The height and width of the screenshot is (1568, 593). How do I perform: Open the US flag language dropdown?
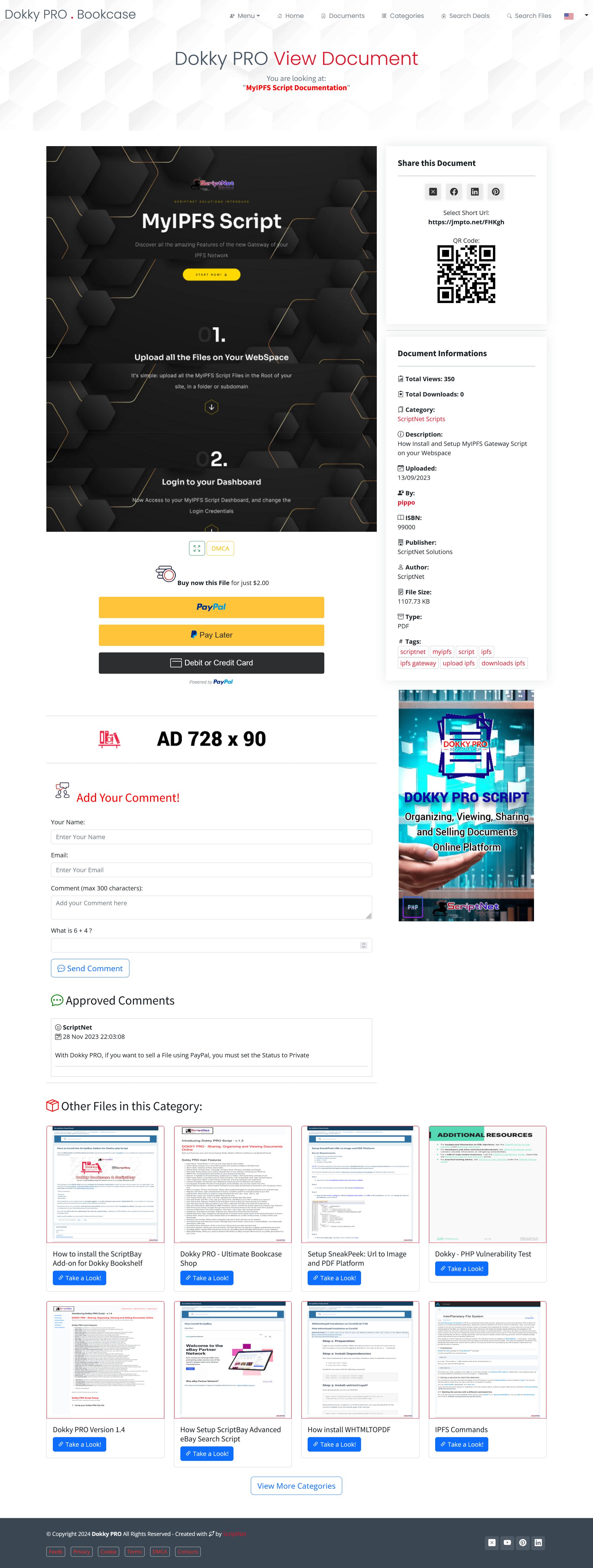(x=575, y=16)
